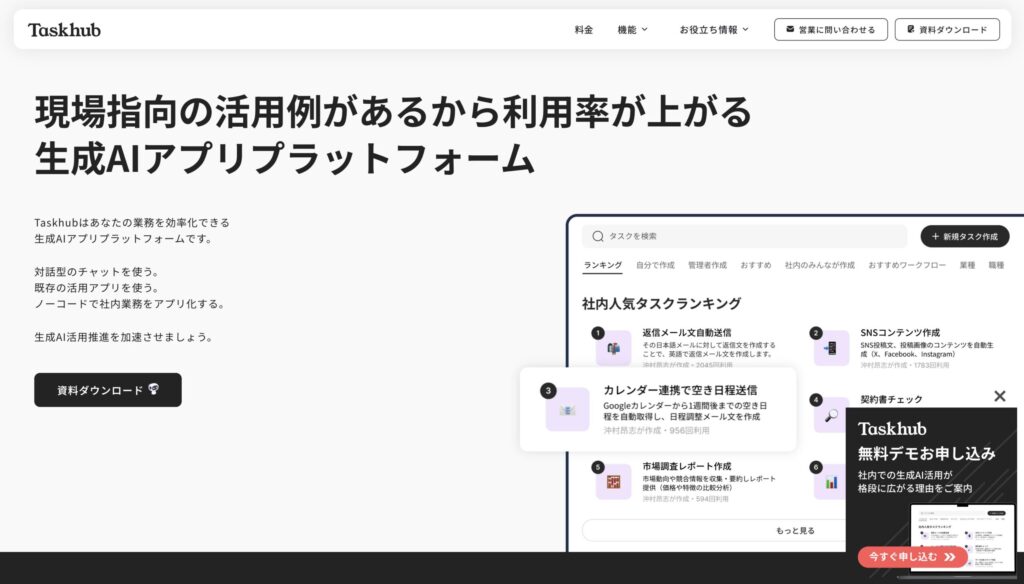Viewport: 1024px width, 584px height.
Task: Click the abacus icon for 市場調査レポート作成
Action: (613, 481)
